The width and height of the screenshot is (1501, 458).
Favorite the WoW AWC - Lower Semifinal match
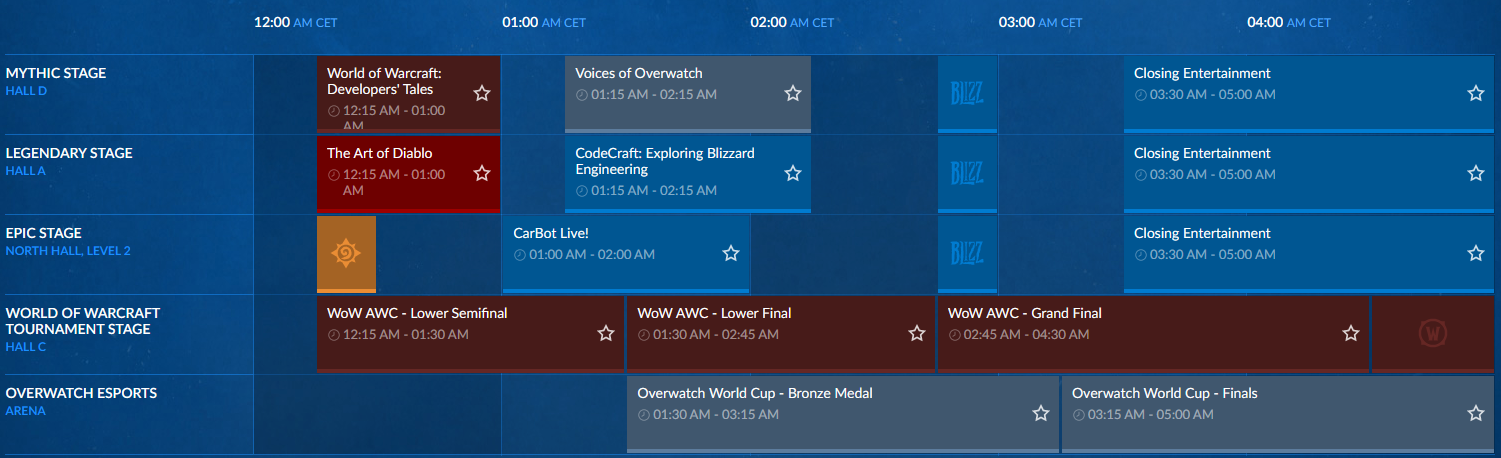606,333
